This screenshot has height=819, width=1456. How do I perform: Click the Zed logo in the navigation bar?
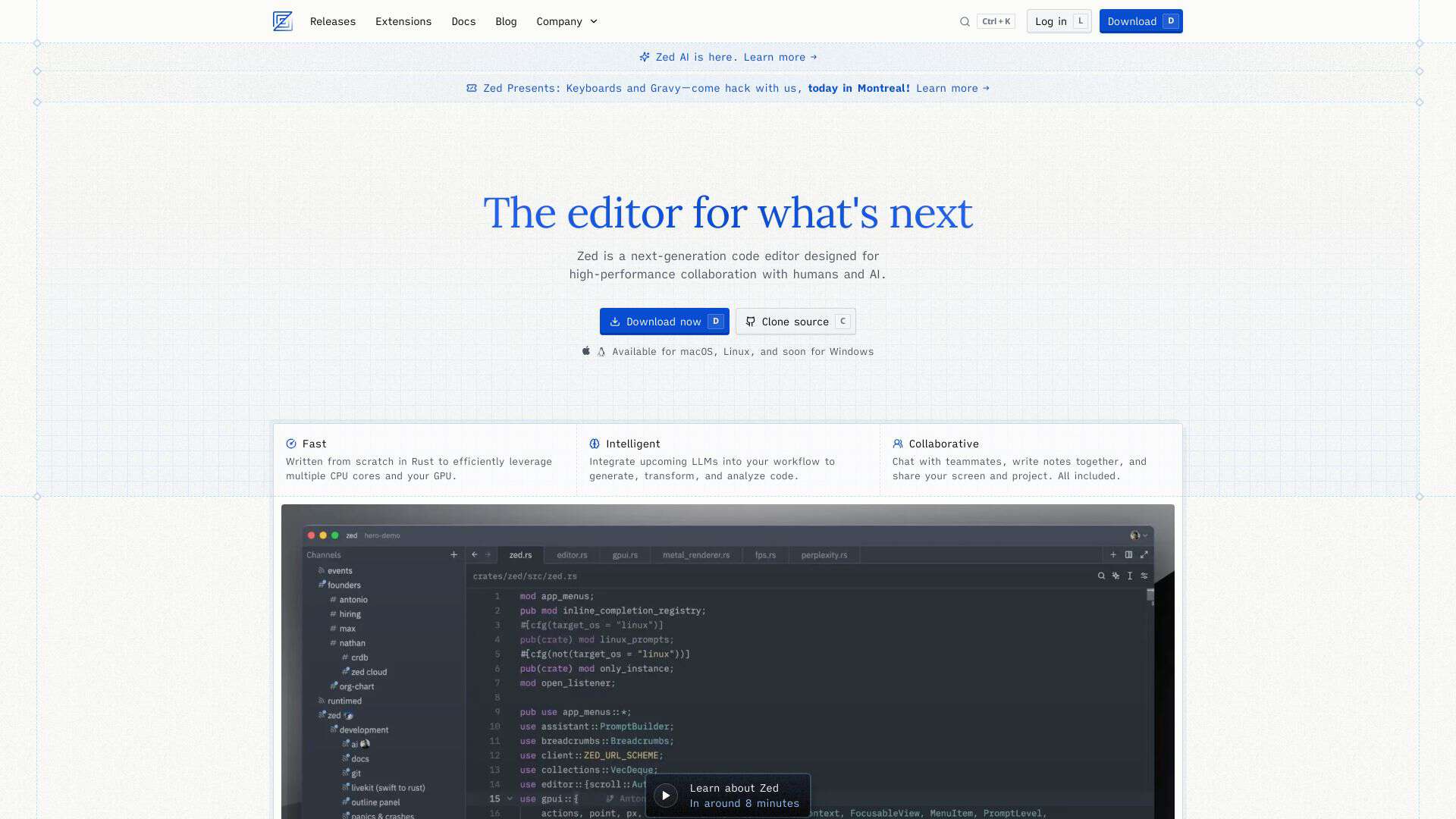coord(282,21)
